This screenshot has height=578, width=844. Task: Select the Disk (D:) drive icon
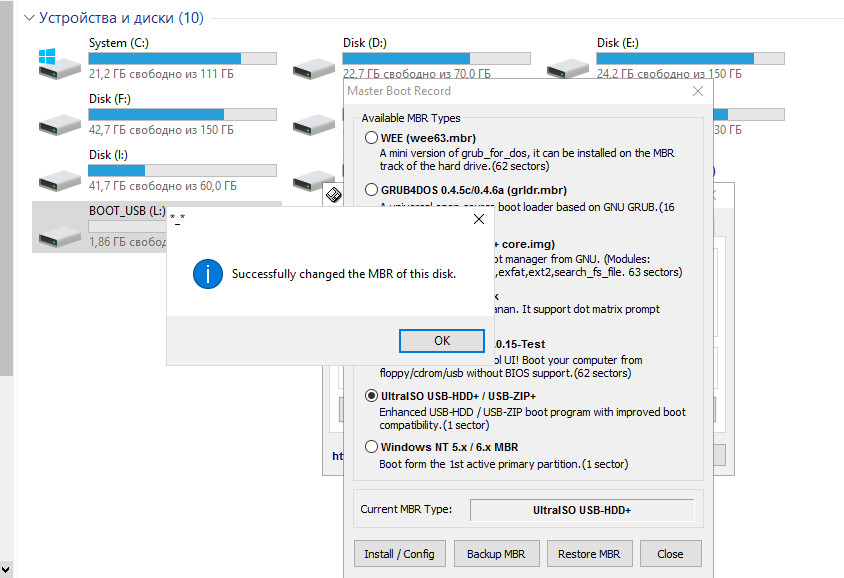[x=313, y=66]
